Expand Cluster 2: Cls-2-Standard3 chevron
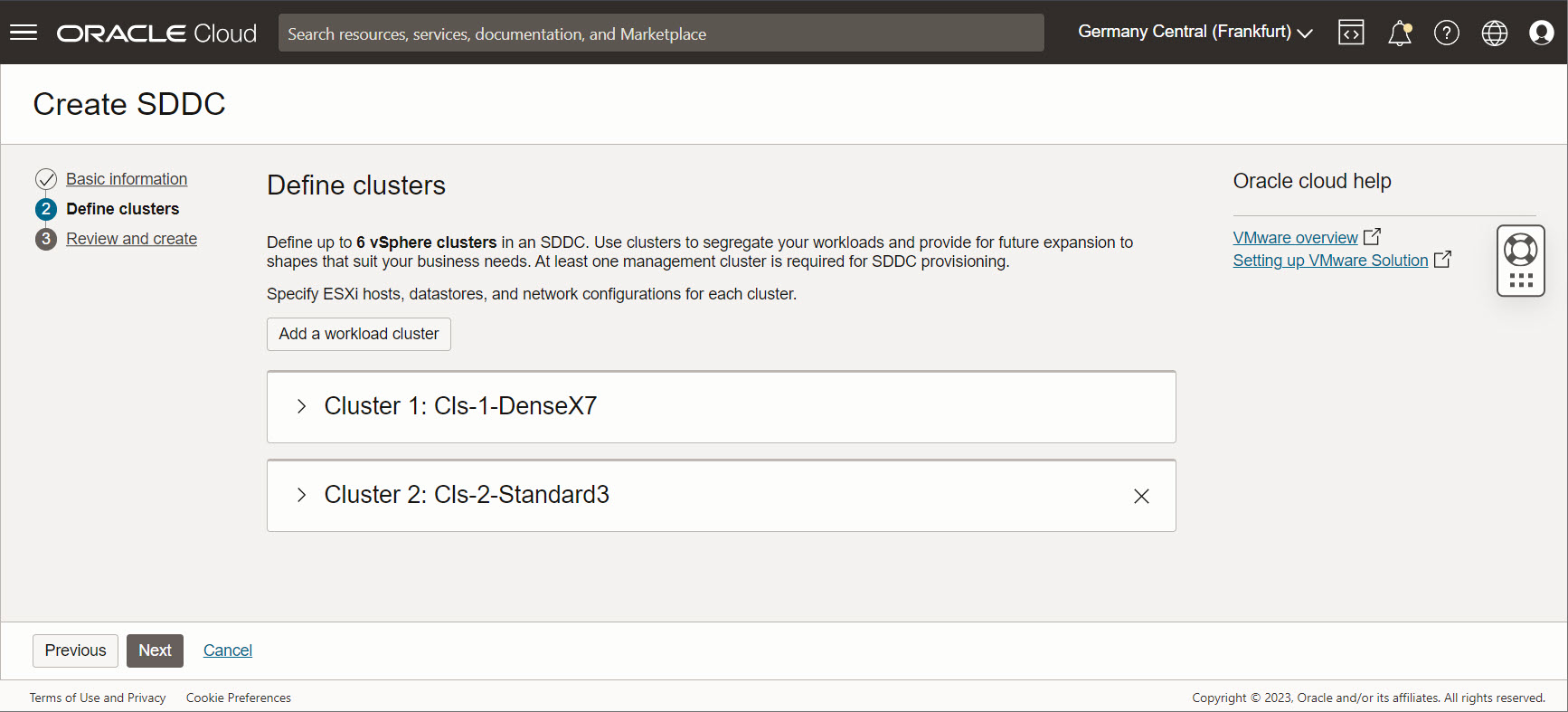The image size is (1568, 712). click(302, 495)
